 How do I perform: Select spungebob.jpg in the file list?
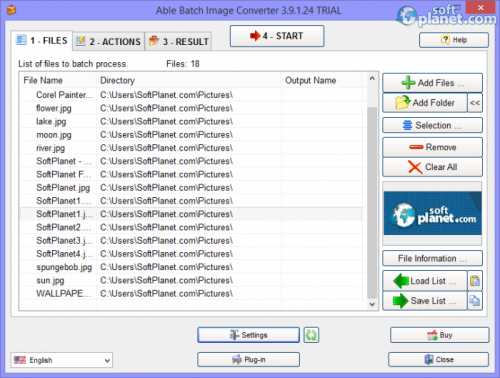[191, 267]
